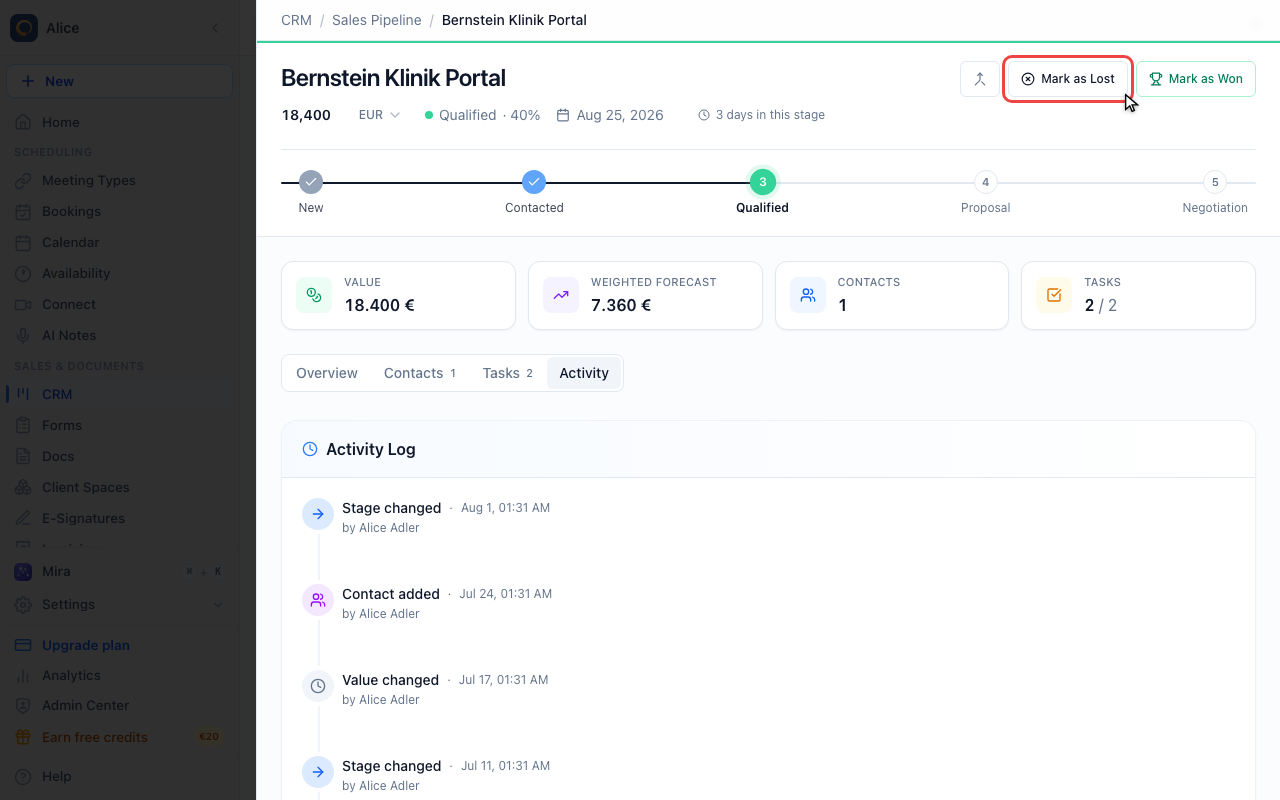Click the Home icon in sidebar
Viewport: 1280px width, 800px height.
coord(23,122)
